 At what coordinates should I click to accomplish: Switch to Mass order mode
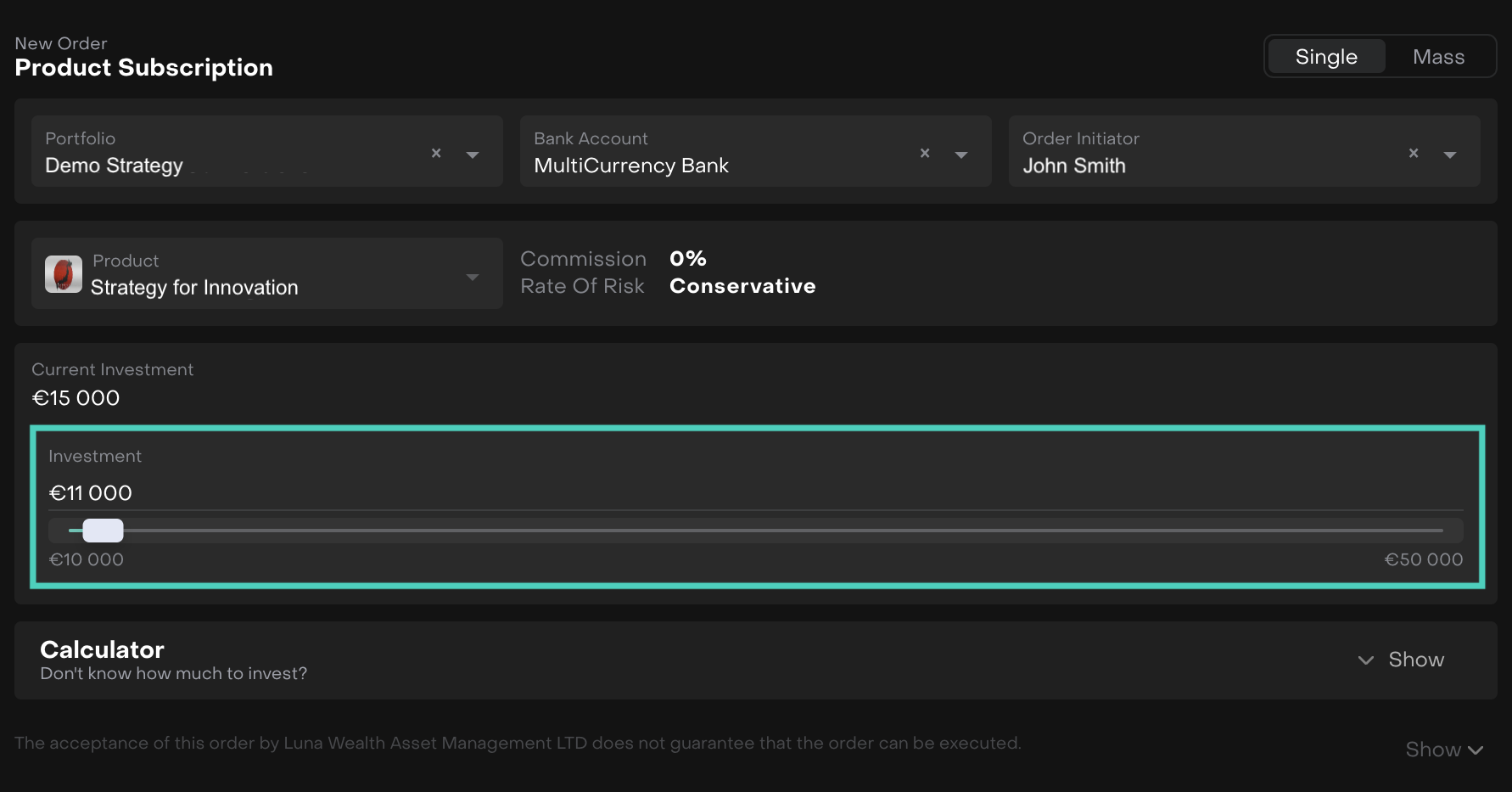[1438, 57]
